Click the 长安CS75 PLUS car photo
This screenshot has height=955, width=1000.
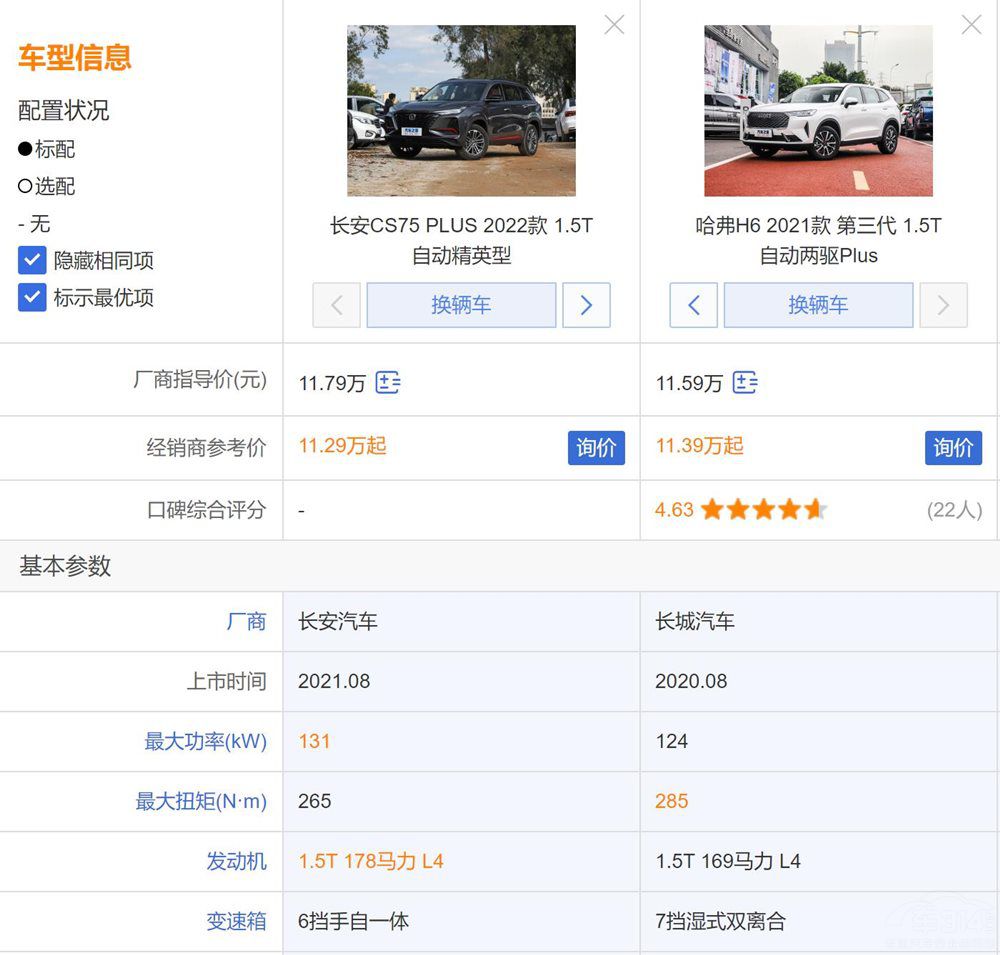tap(461, 109)
